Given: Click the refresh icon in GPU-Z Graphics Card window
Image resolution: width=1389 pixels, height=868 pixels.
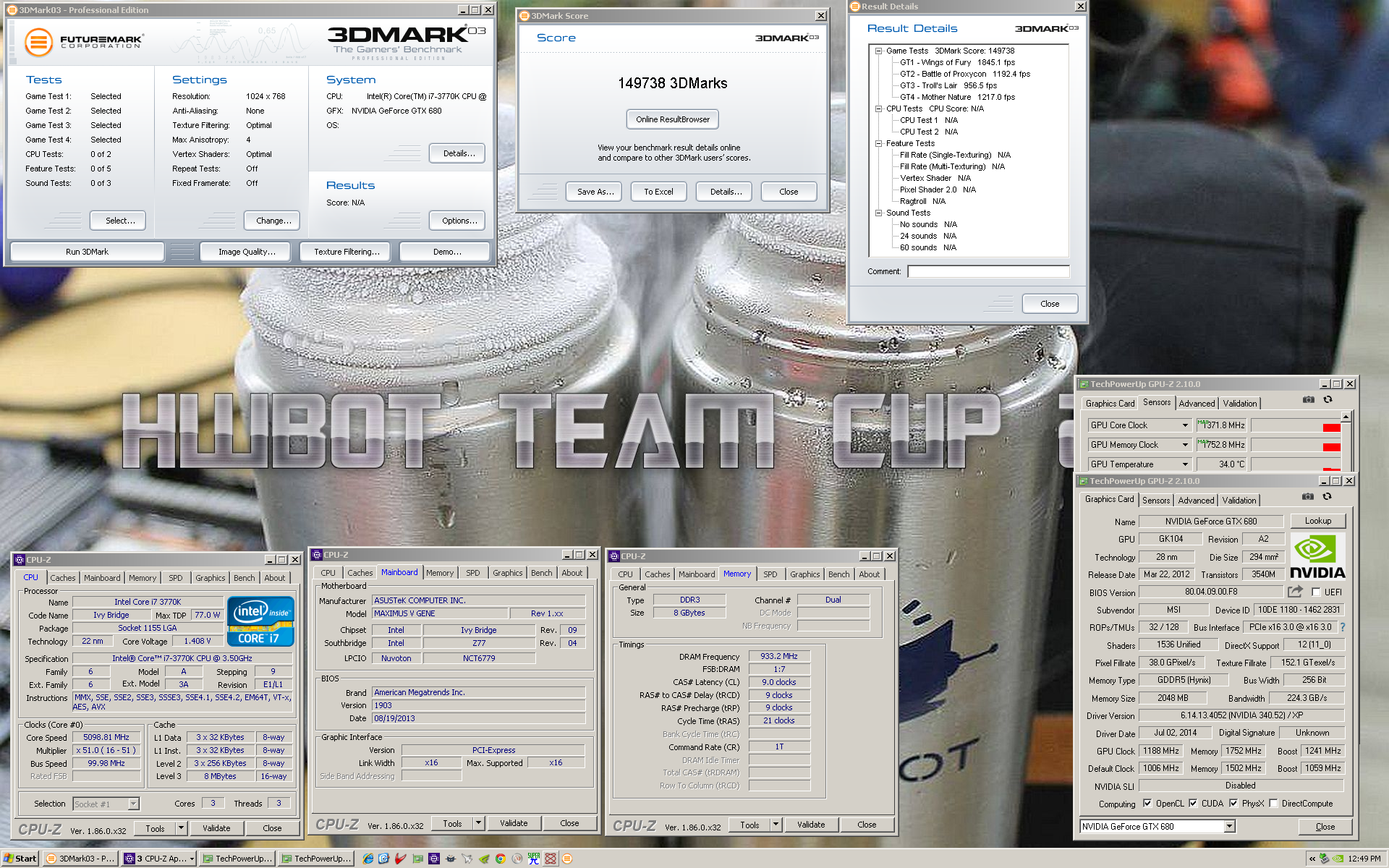Looking at the screenshot, I should tap(1327, 497).
